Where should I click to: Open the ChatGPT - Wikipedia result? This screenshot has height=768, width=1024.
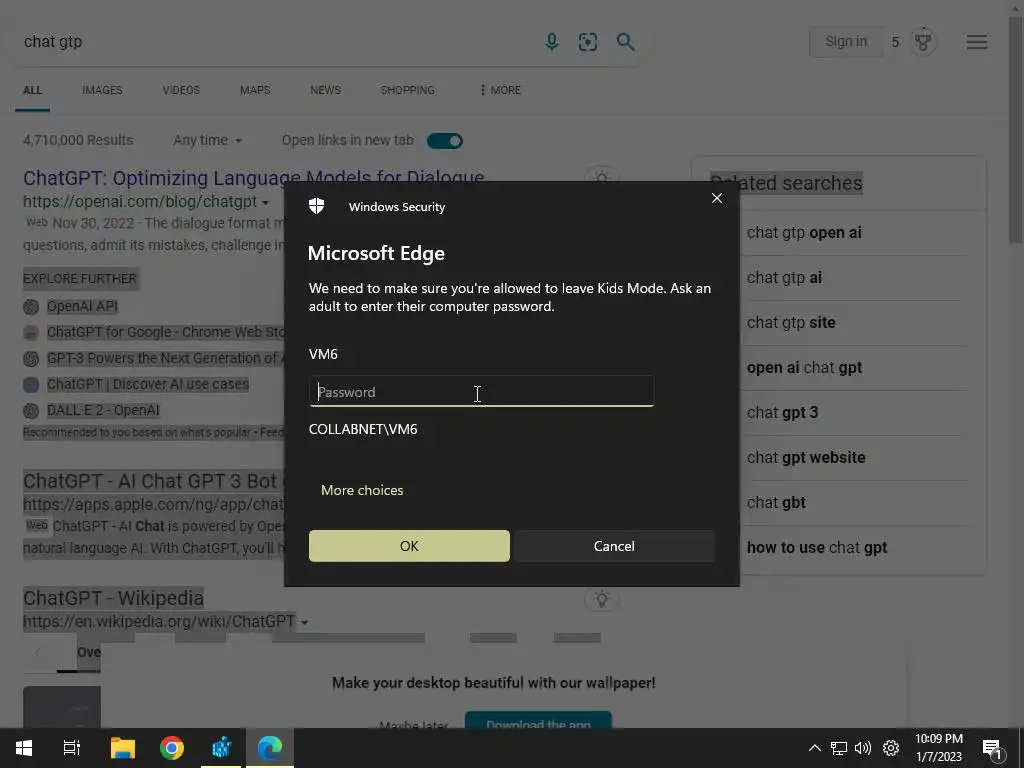[113, 598]
